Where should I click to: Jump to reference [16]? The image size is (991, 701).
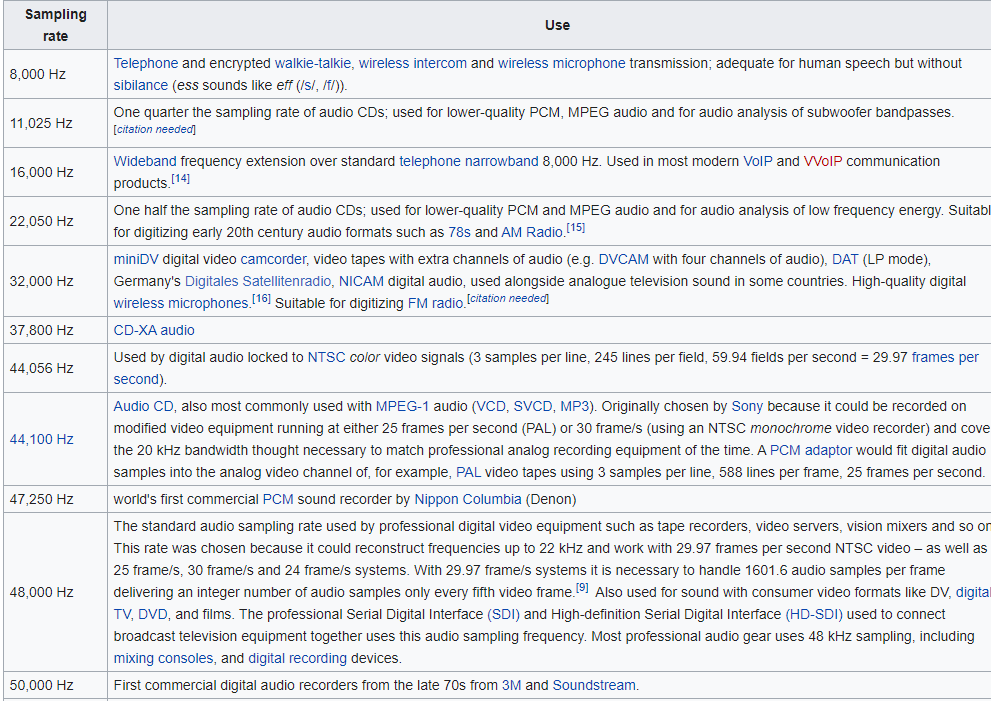[261, 299]
